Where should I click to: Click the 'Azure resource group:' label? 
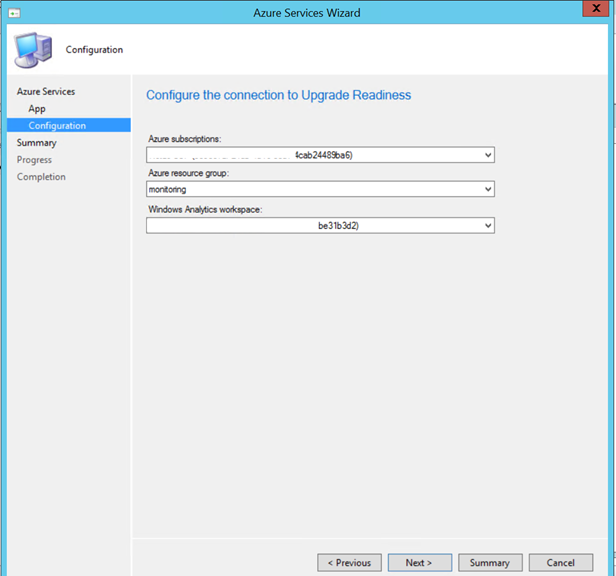189,173
